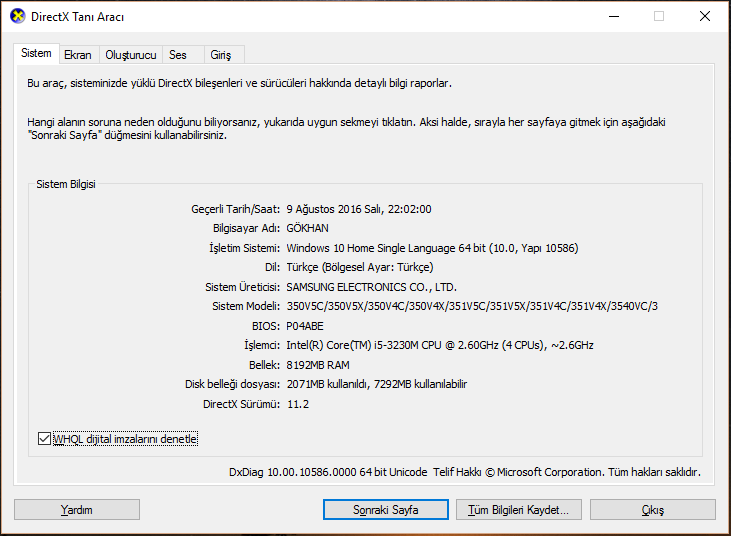Screen dimensions: 731x536
Task: Click the Sistem Bilgisi group label
Action: [66, 184]
